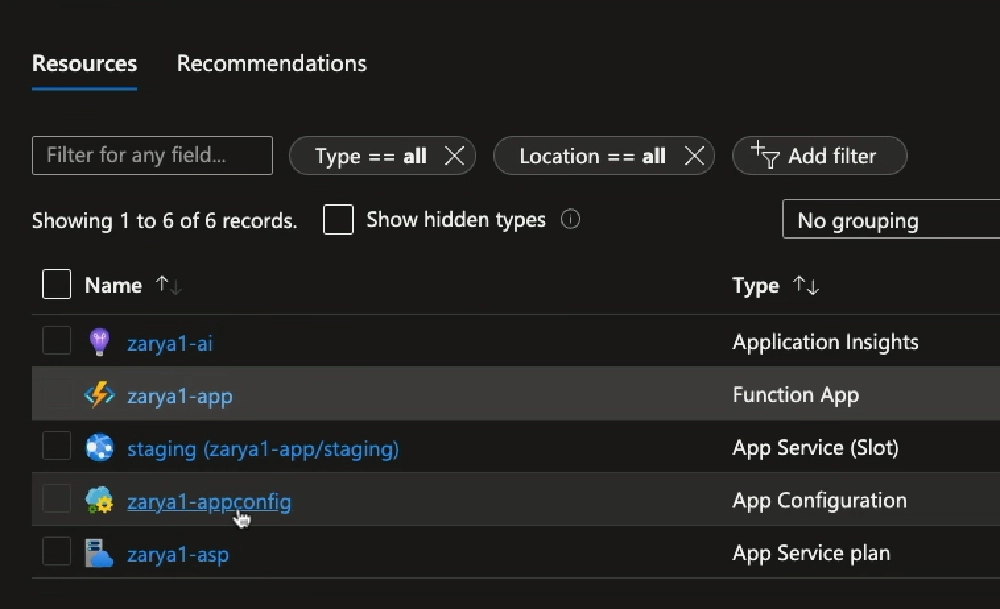The width and height of the screenshot is (1000, 609).
Task: Click the App Configuration type cell
Action: coord(820,501)
